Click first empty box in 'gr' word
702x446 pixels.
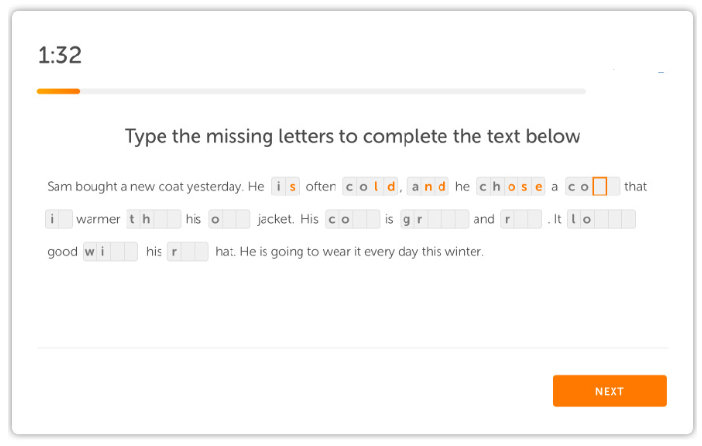(434, 219)
